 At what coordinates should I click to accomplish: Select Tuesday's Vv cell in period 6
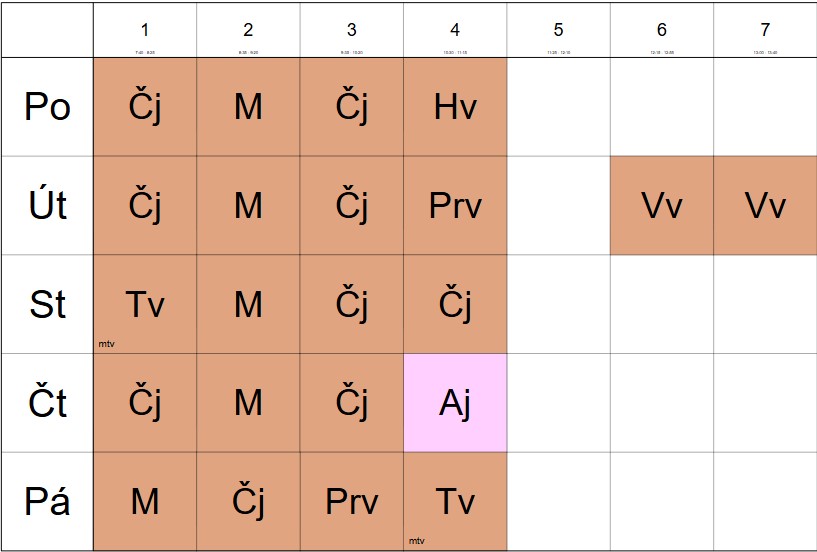[662, 205]
